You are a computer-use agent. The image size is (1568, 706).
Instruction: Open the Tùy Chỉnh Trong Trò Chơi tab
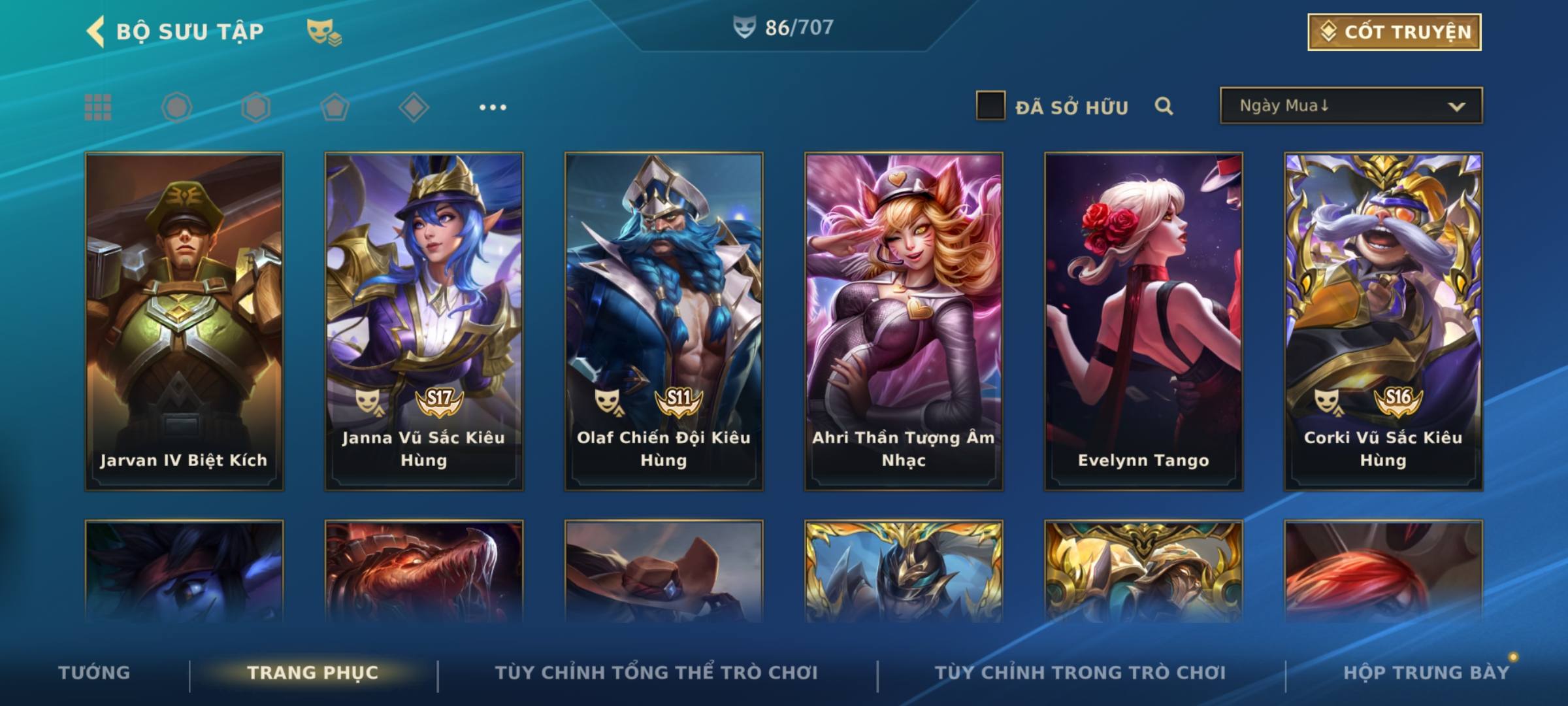click(1080, 672)
